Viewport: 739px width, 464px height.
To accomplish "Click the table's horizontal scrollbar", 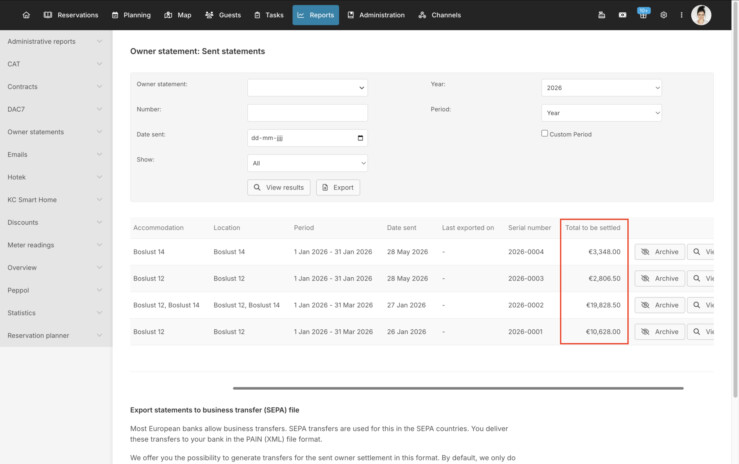I will click(x=458, y=388).
